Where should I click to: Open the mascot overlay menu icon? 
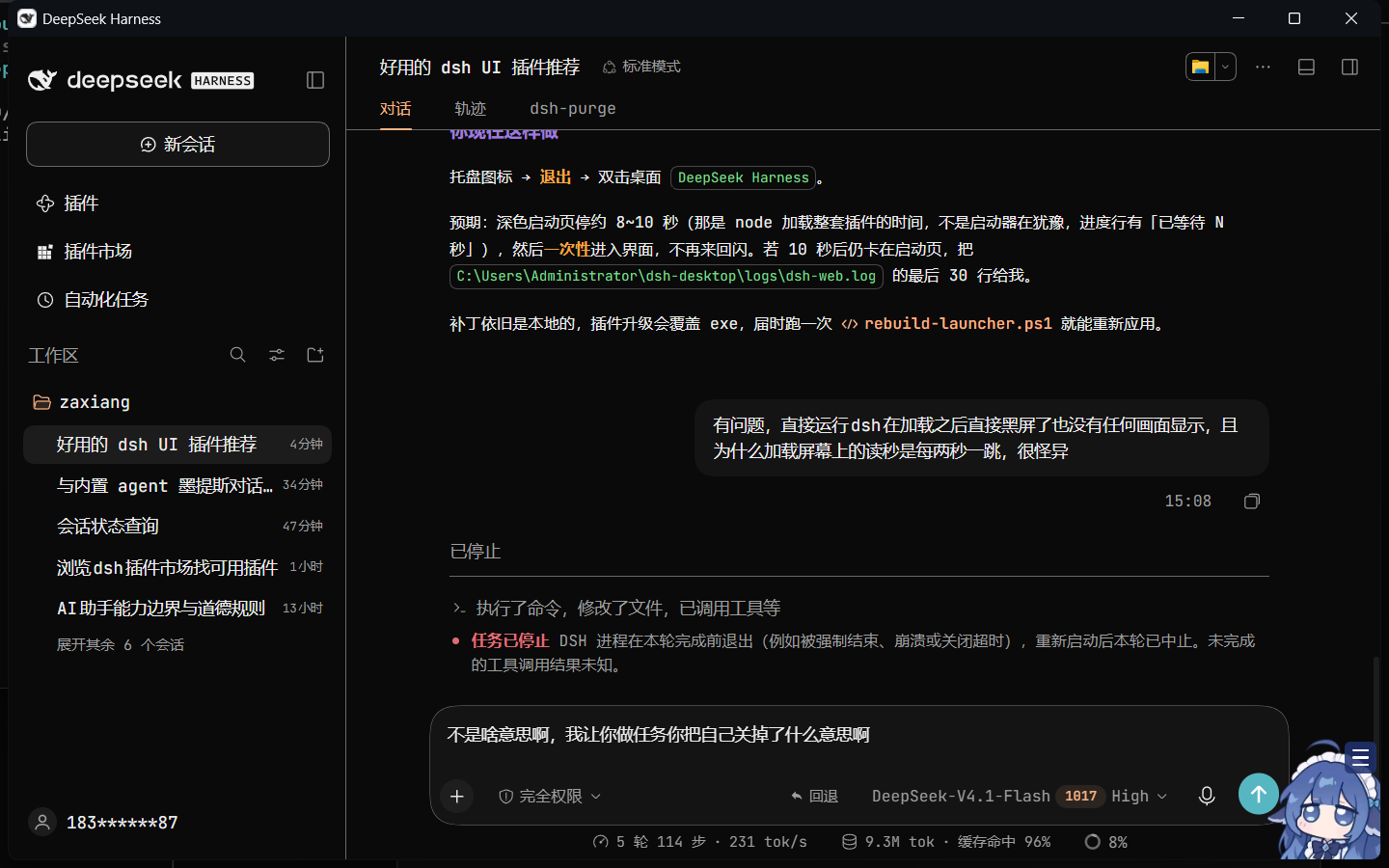1361,758
